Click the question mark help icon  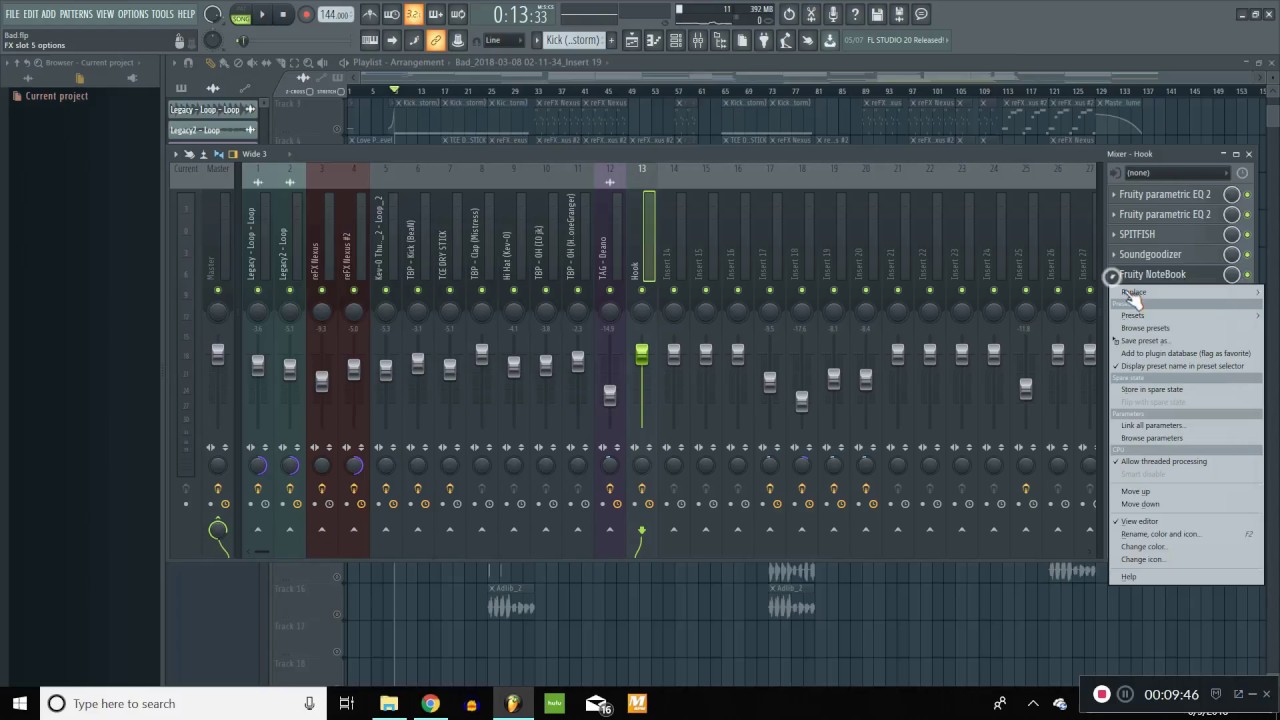point(855,14)
